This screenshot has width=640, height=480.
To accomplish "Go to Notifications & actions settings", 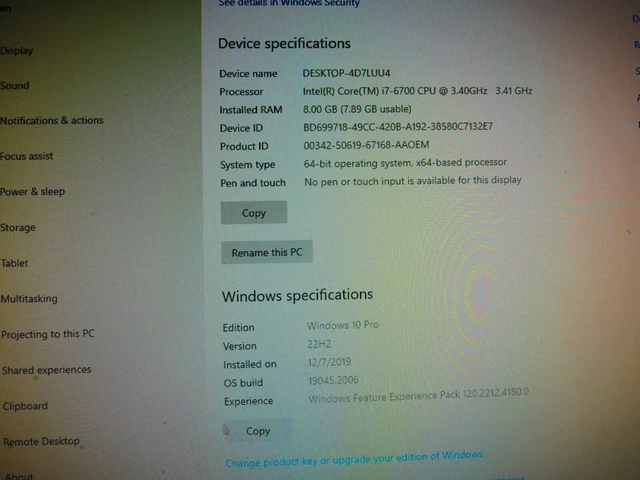I will click(52, 120).
